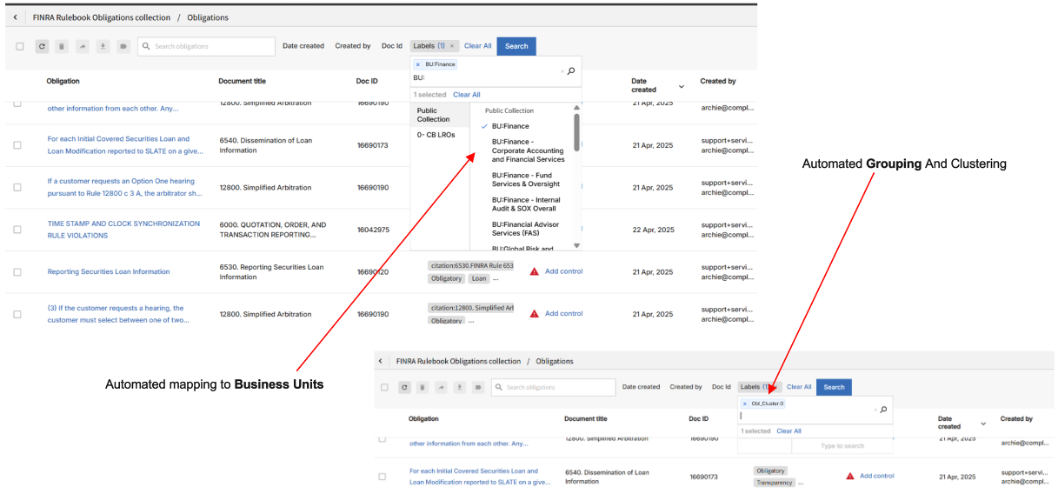Click Clear All next to '1 selected', upper dropdown

466,95
